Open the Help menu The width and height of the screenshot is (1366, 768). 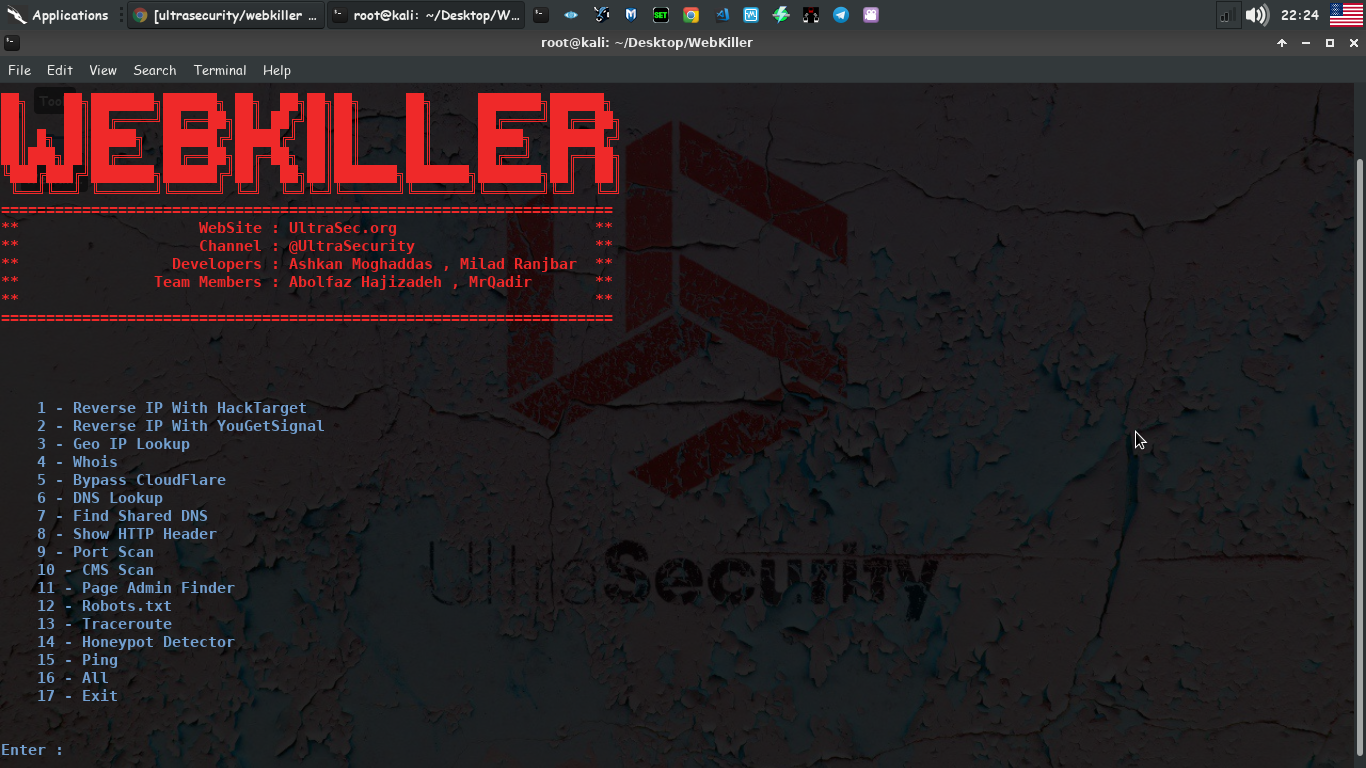pyautogui.click(x=277, y=70)
